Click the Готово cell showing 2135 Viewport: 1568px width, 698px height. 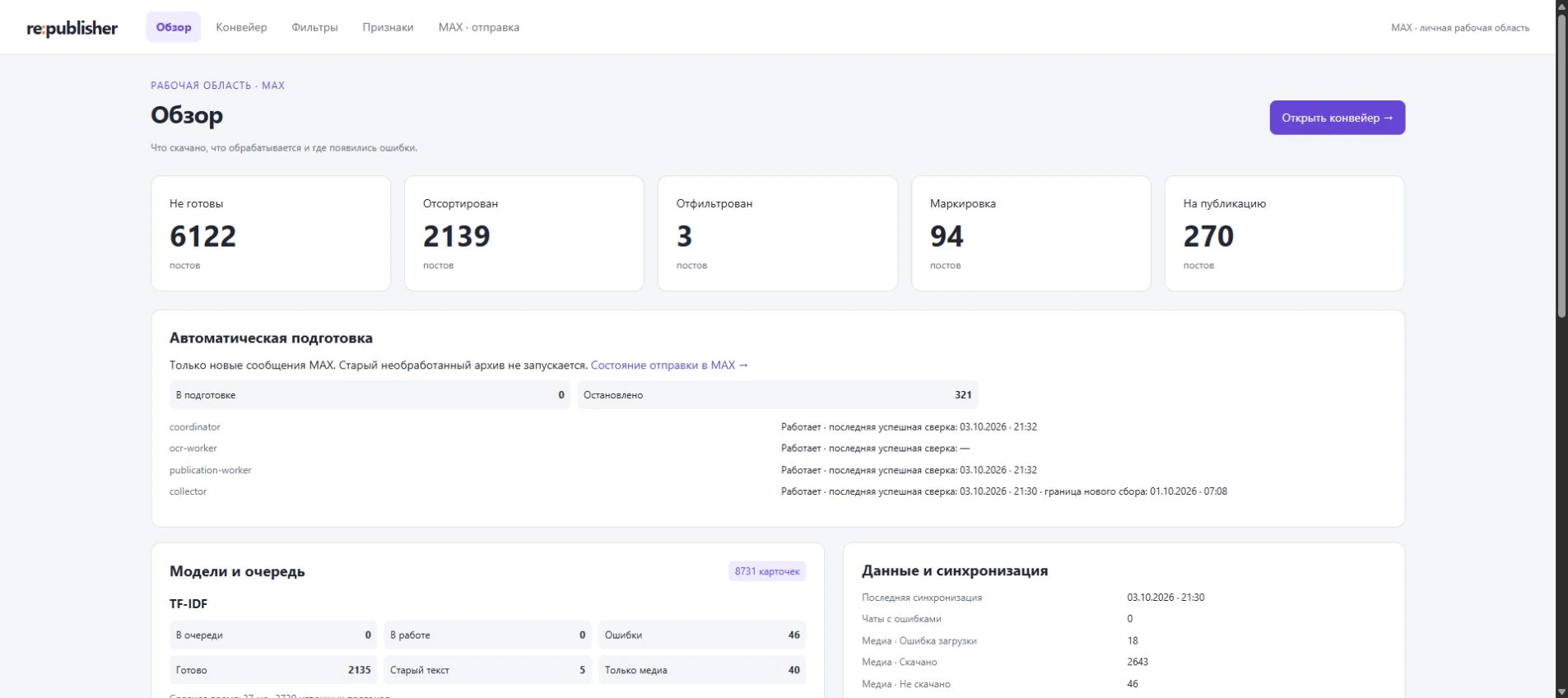click(x=273, y=670)
